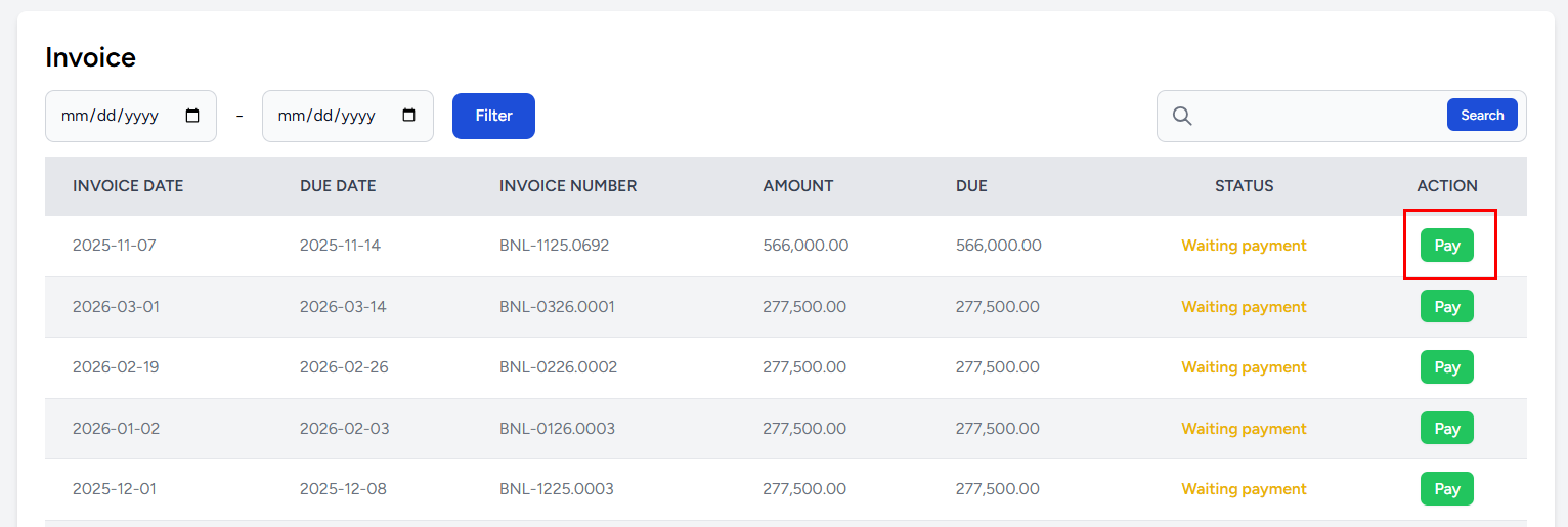Pay invoice BNL-0126.0003
Viewport: 1568px width, 527px height.
pos(1447,428)
